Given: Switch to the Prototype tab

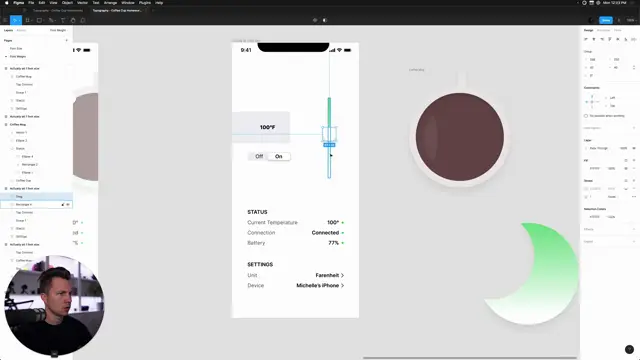Looking at the screenshot, I should (603, 30).
